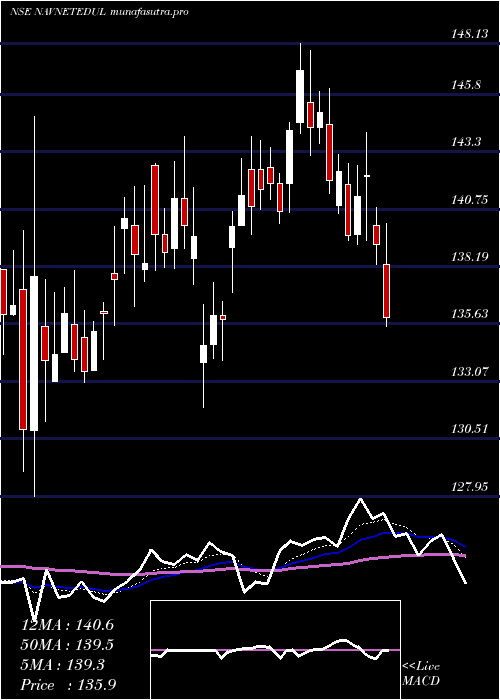The height and width of the screenshot is (700, 500).
Task: Open the MACD inset chart box
Action: pyautogui.click(x=275, y=650)
